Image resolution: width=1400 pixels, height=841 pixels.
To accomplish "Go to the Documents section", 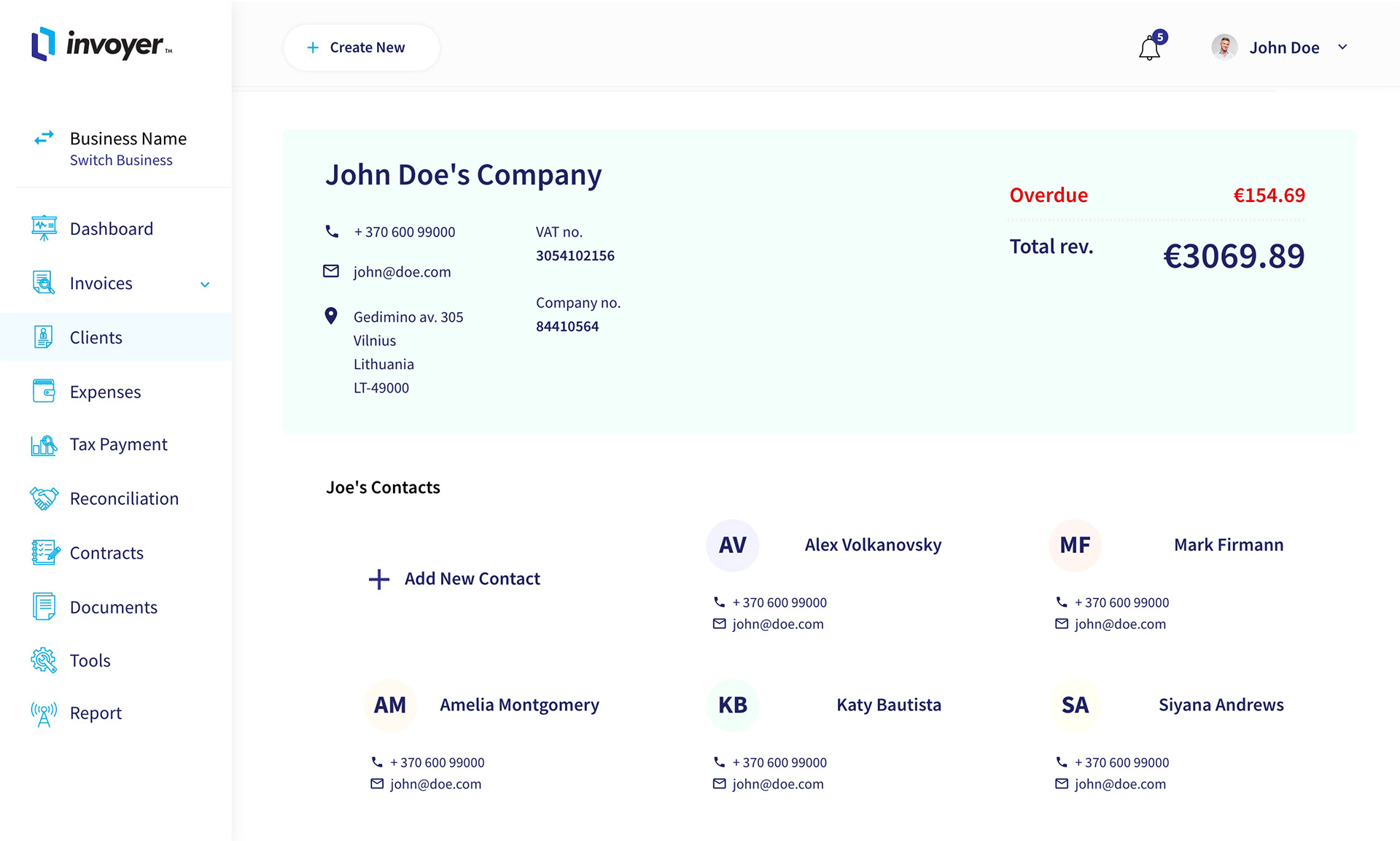I will pyautogui.click(x=113, y=607).
